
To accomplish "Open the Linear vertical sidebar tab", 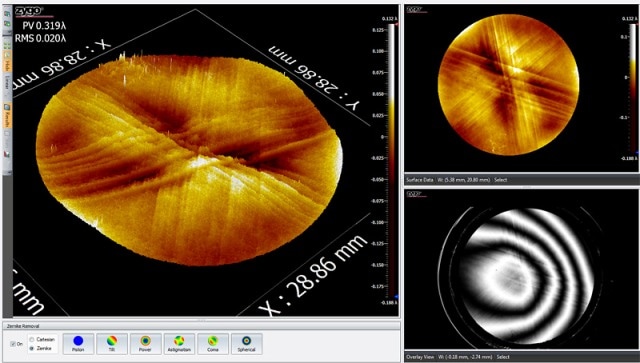I will tap(7, 83).
